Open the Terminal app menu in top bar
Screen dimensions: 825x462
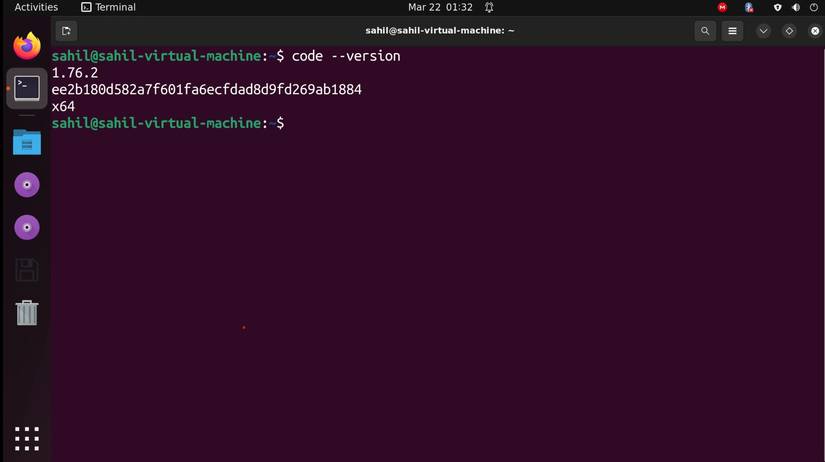point(108,7)
